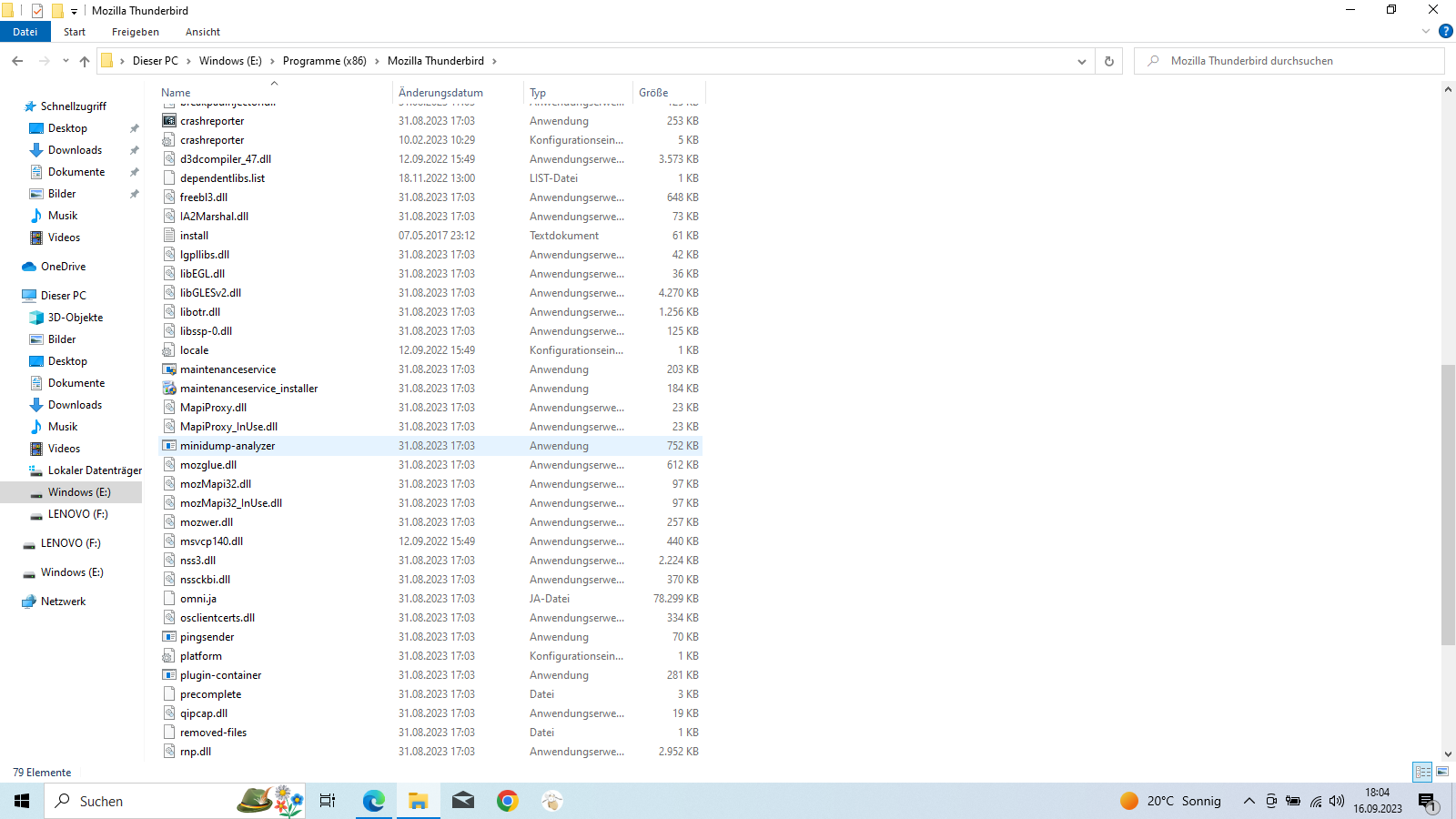
Task: Open Task View on the taskbar
Action: (x=328, y=801)
